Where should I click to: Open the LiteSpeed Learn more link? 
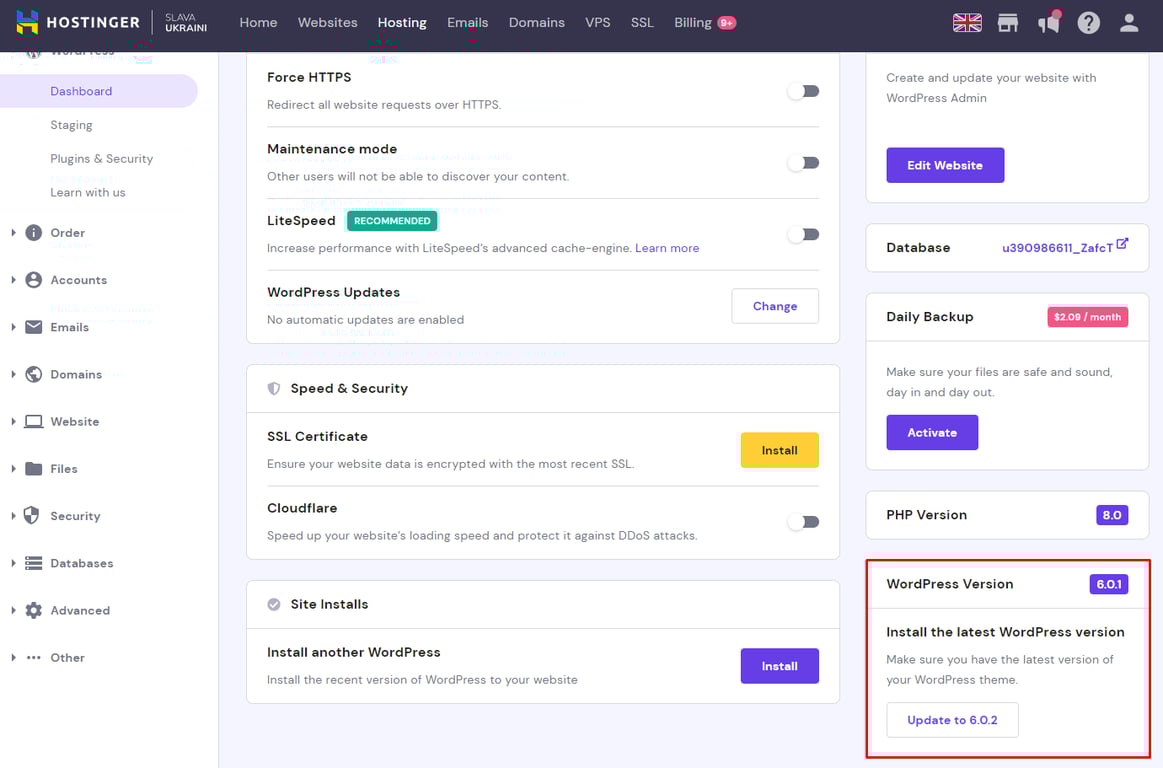pyautogui.click(x=667, y=247)
